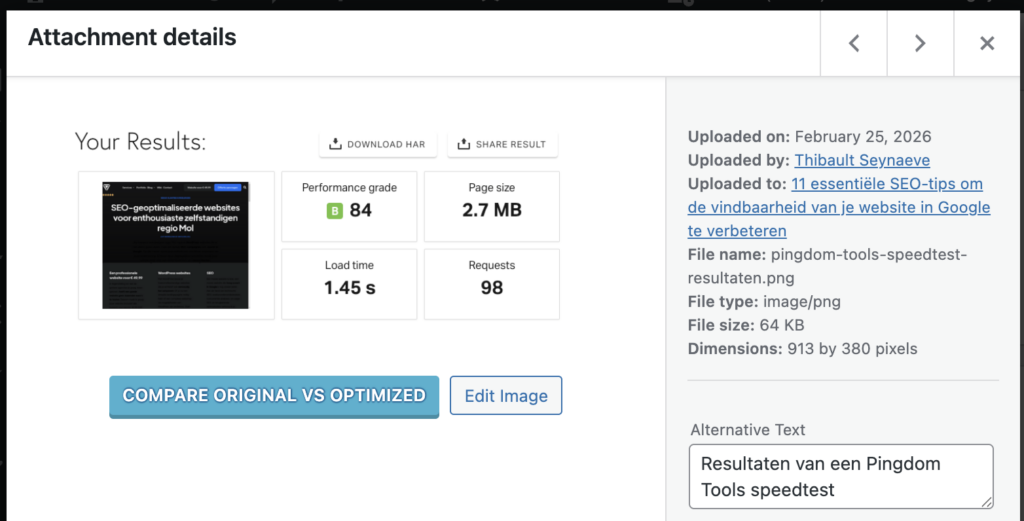Screen dimensions: 1024x521
Task: Click COMPARE ORIGINAL VS OPTIMIZED button
Action: tap(274, 396)
